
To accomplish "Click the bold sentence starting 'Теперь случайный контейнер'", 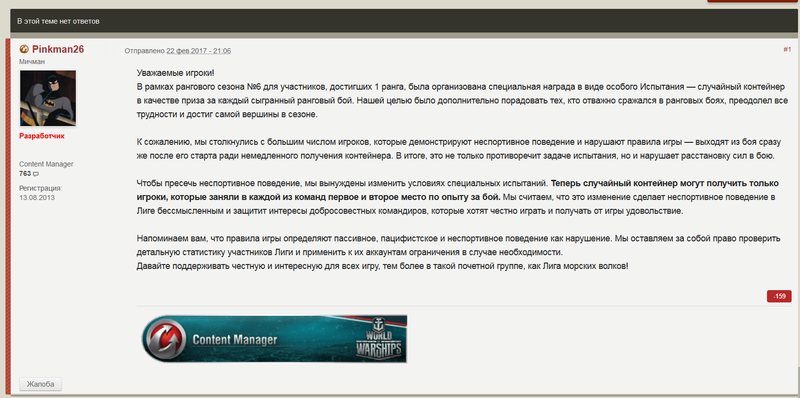I will 462,189.
